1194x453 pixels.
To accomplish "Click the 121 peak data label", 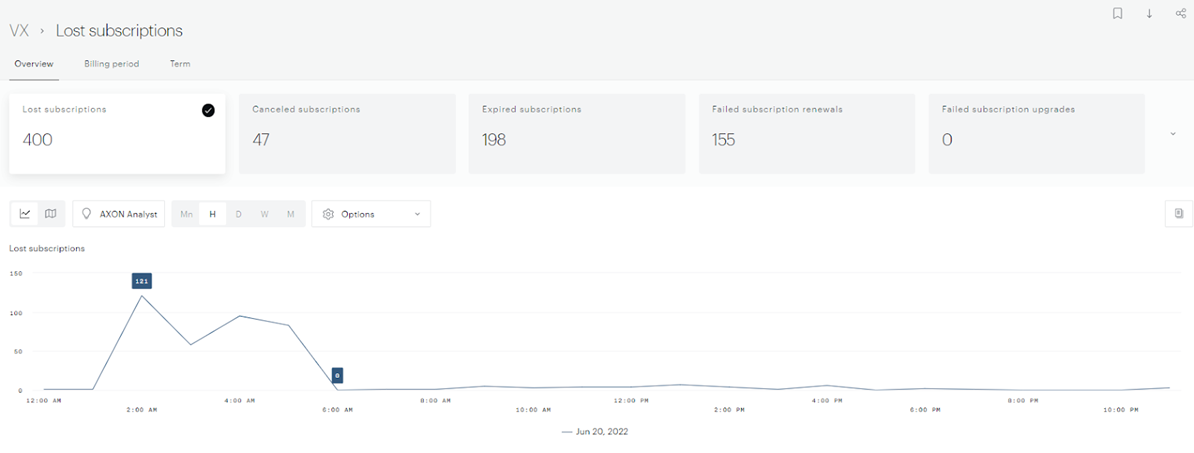I will [x=141, y=281].
